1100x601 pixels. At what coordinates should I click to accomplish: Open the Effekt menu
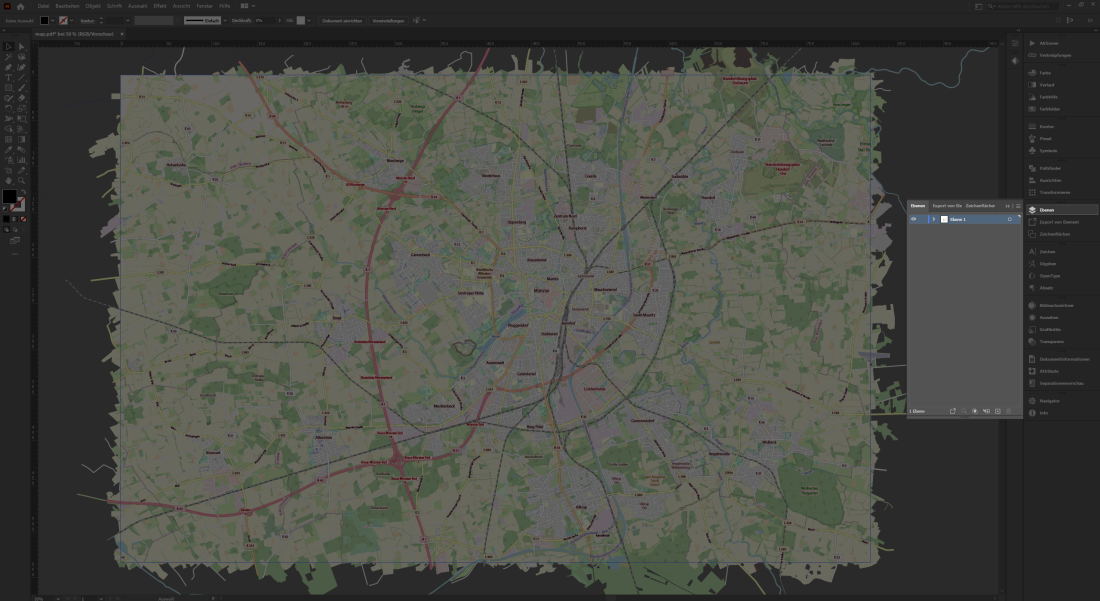point(160,6)
